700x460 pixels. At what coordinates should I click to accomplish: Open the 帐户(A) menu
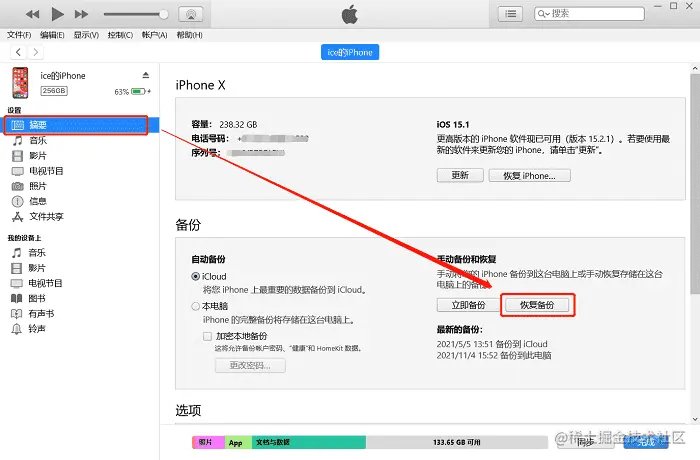154,35
